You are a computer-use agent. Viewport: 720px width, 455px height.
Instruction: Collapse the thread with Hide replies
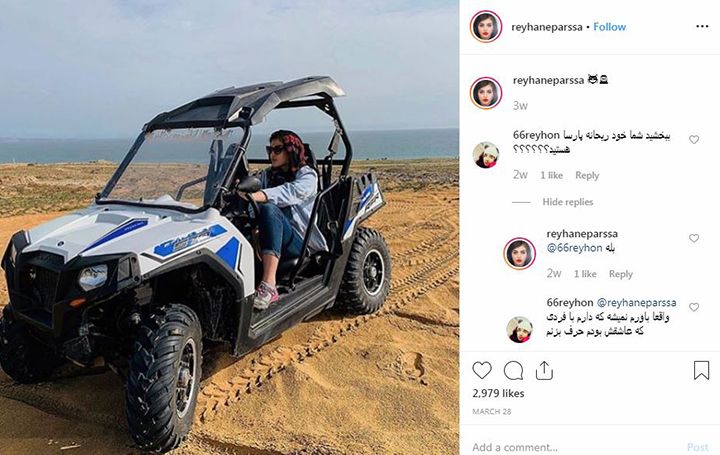[568, 202]
